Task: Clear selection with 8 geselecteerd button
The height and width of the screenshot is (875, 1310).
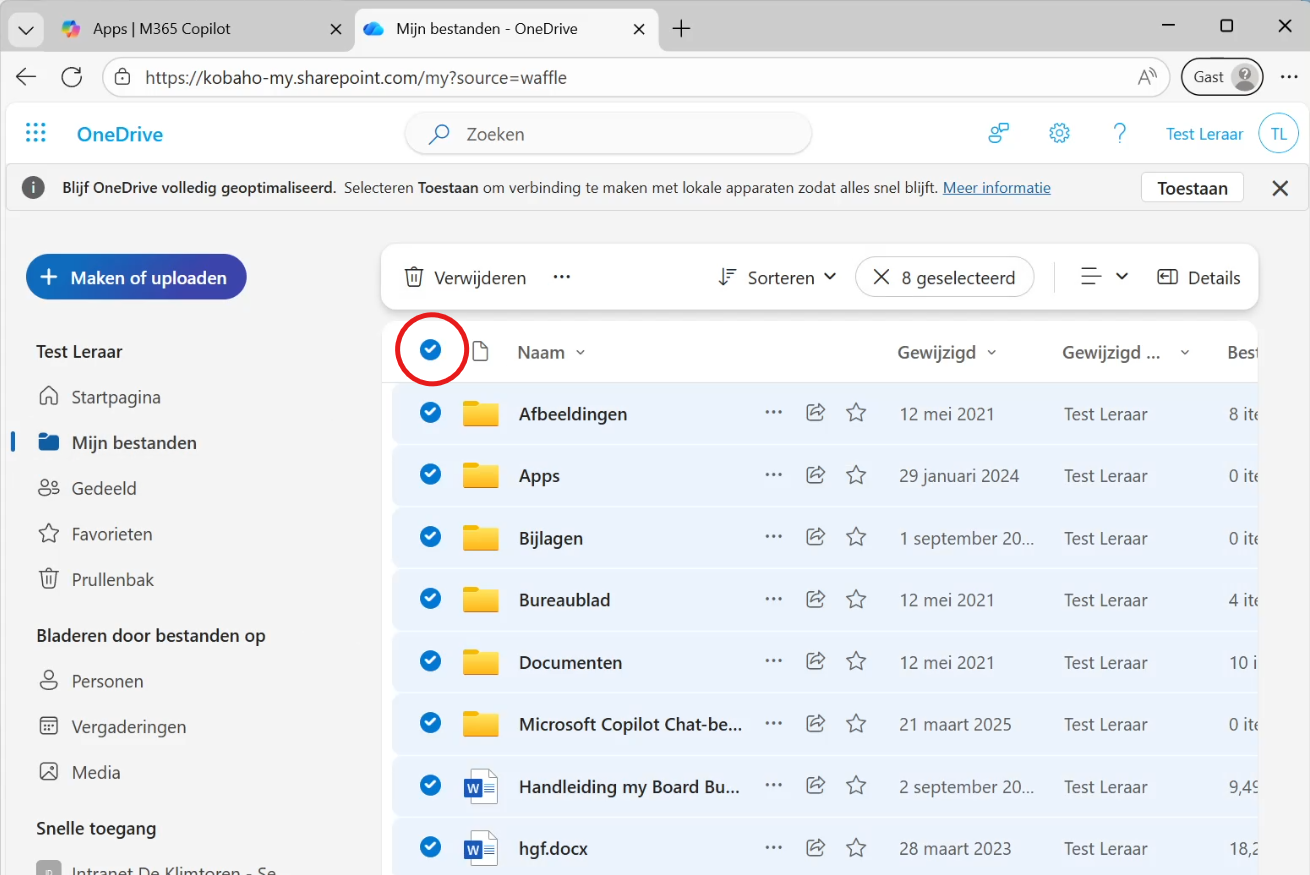Action: point(944,278)
